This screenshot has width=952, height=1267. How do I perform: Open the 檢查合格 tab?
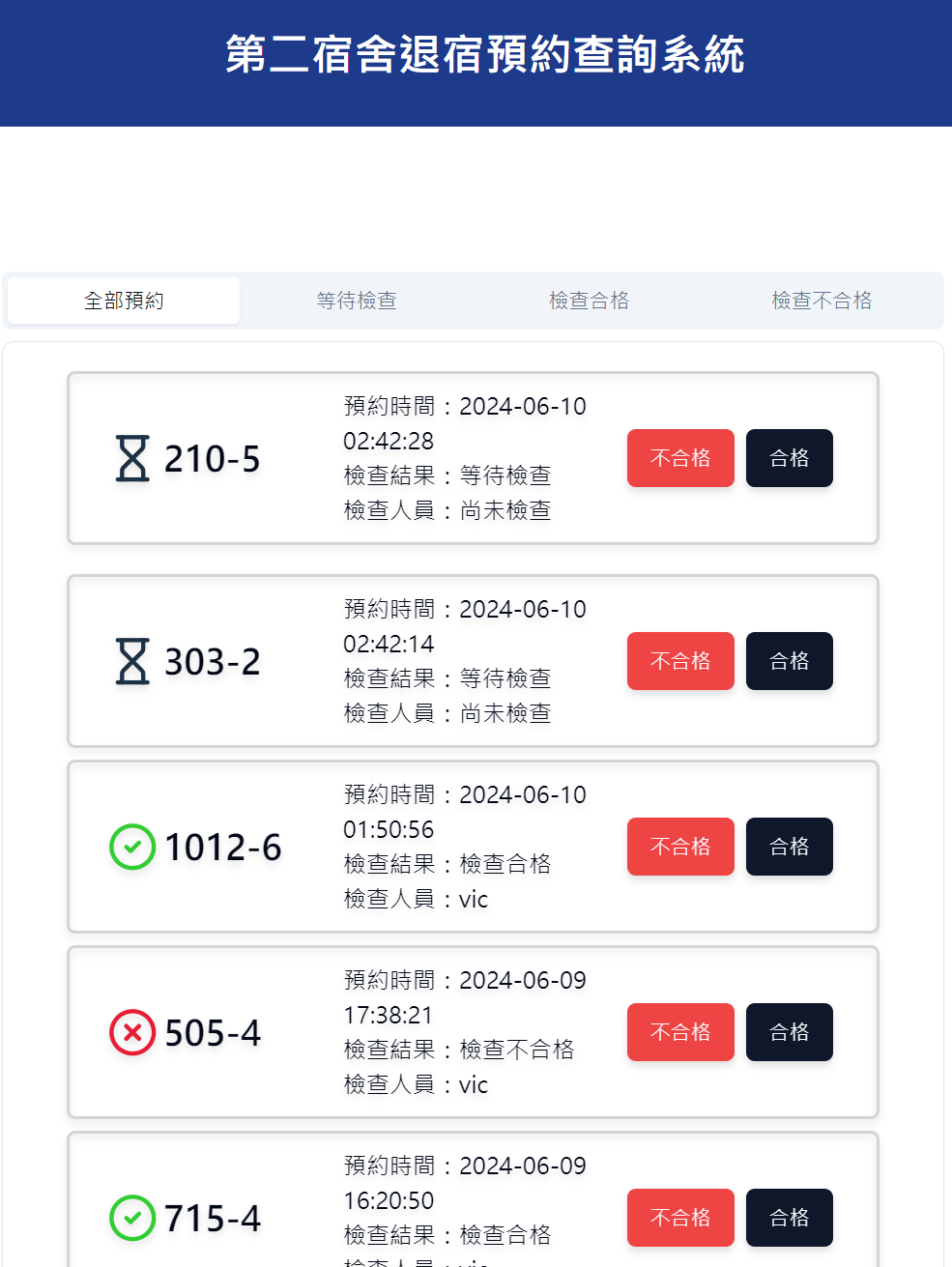pos(590,300)
